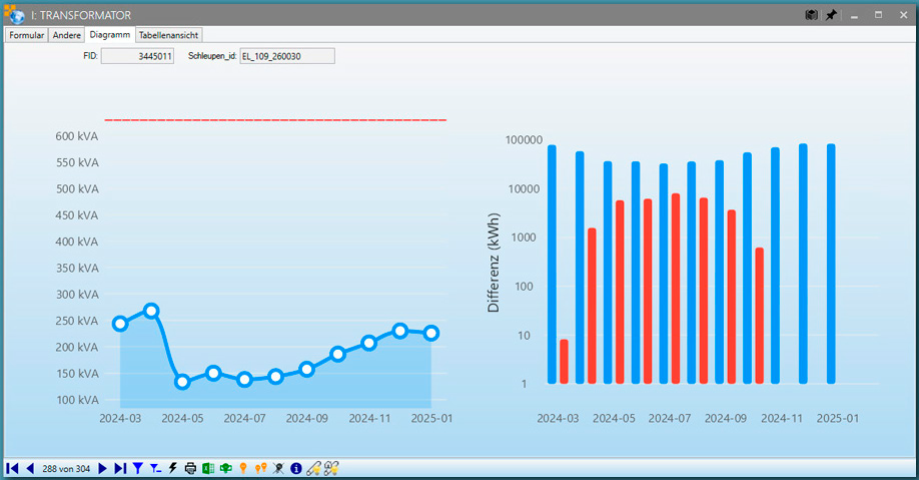Click the remove filter funnel icon
Screen dimensions: 919x480
(x=155, y=468)
